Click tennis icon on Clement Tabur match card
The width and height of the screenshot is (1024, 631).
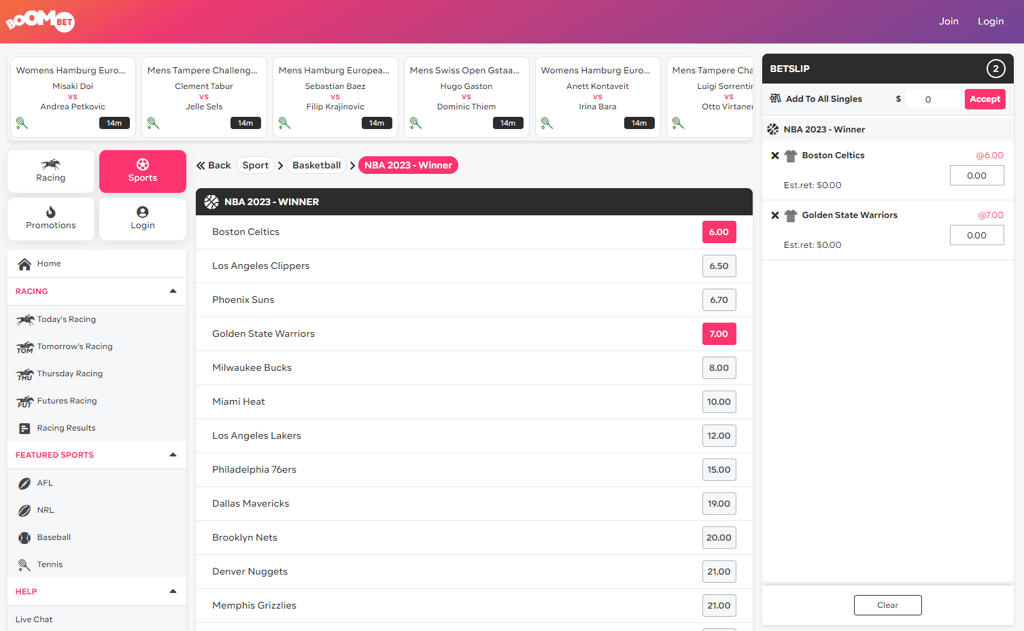pos(153,123)
